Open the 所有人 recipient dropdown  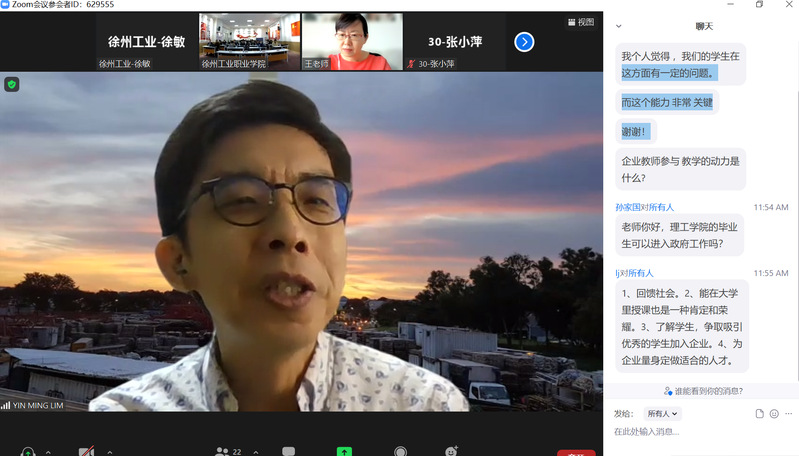coord(662,413)
